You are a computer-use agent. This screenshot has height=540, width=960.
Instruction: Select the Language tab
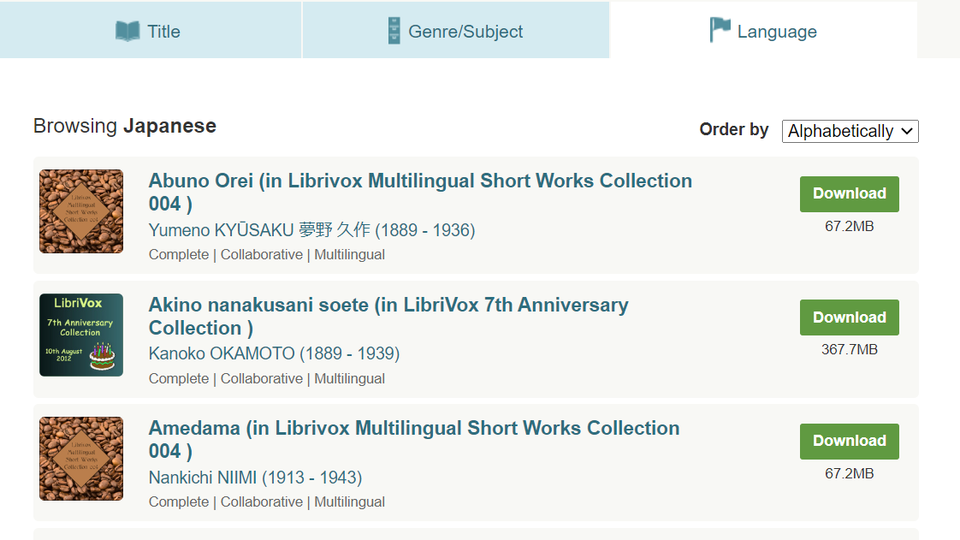(x=763, y=30)
